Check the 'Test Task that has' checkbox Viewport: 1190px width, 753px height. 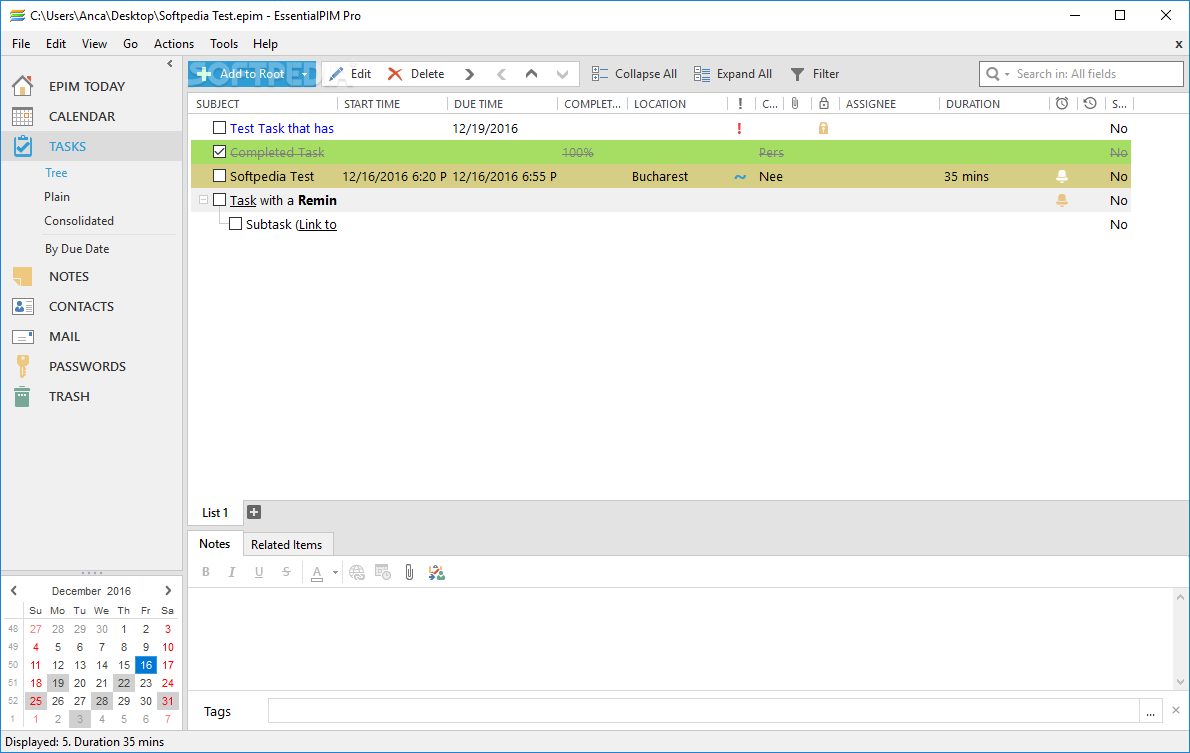[x=219, y=128]
